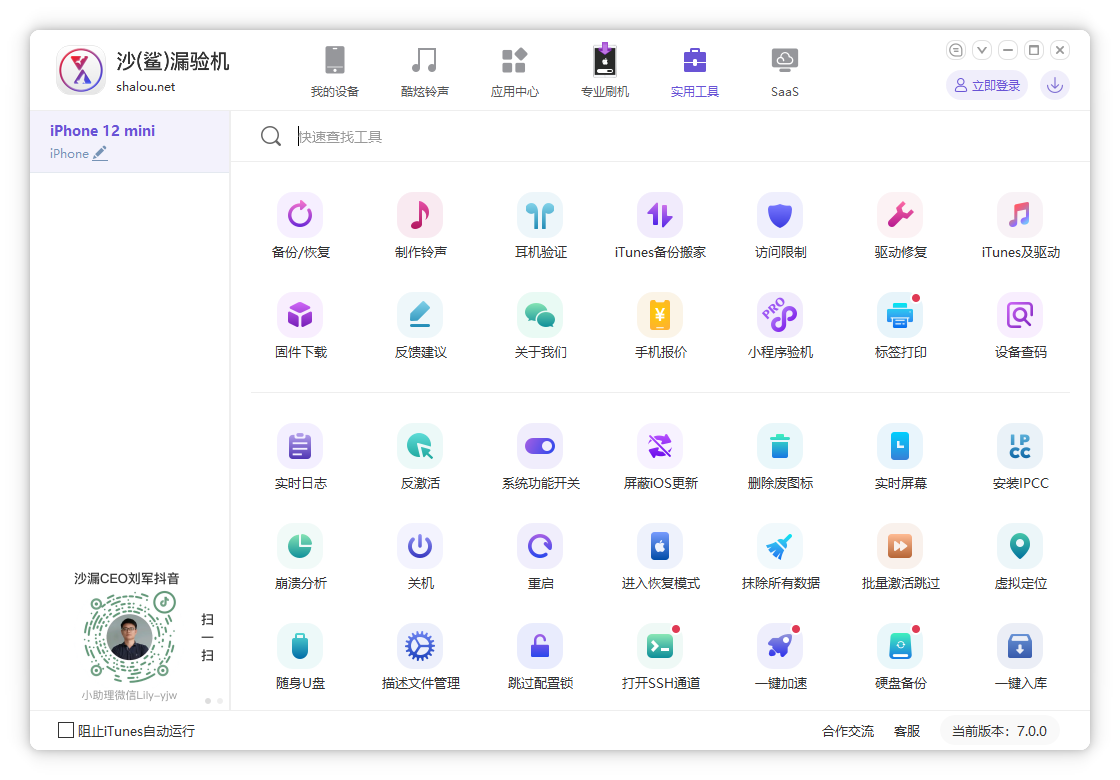
Task: Switch to 应用中心 tab
Action: [514, 71]
